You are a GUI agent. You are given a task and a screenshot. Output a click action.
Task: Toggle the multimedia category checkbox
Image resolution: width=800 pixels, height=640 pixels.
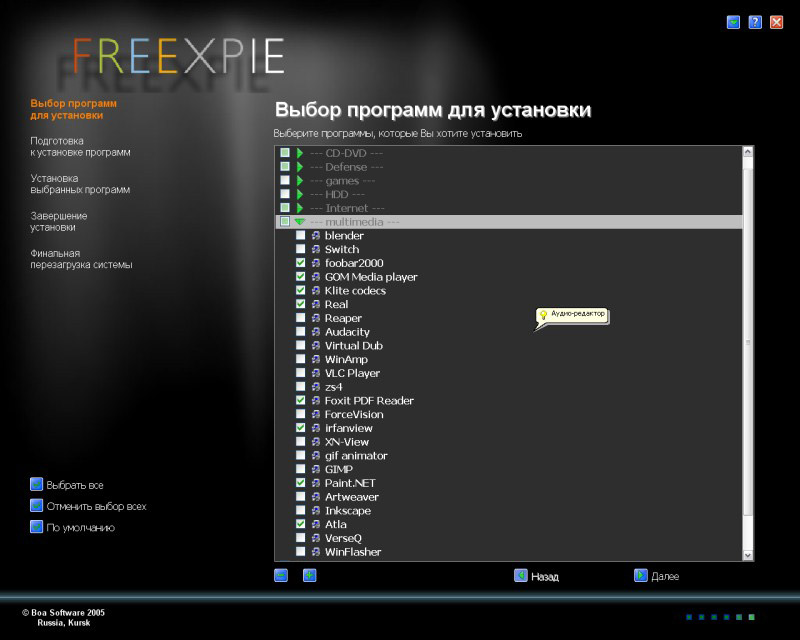coord(285,221)
